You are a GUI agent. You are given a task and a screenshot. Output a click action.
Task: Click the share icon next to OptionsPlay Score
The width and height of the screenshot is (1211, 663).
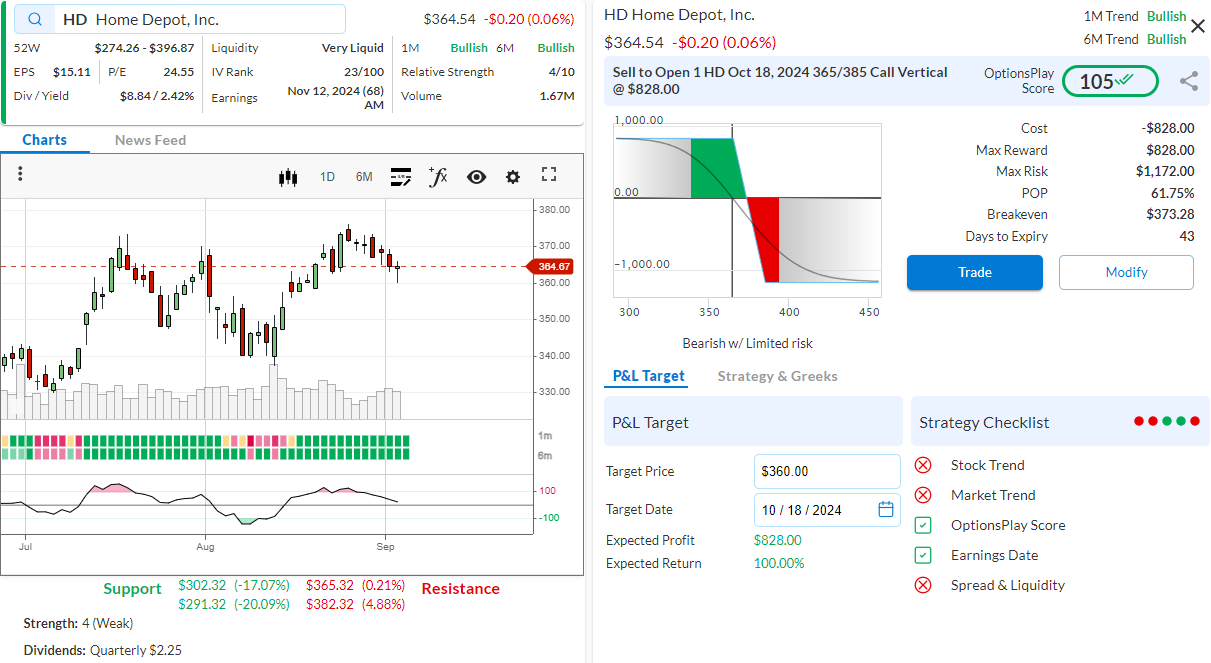pos(1189,81)
